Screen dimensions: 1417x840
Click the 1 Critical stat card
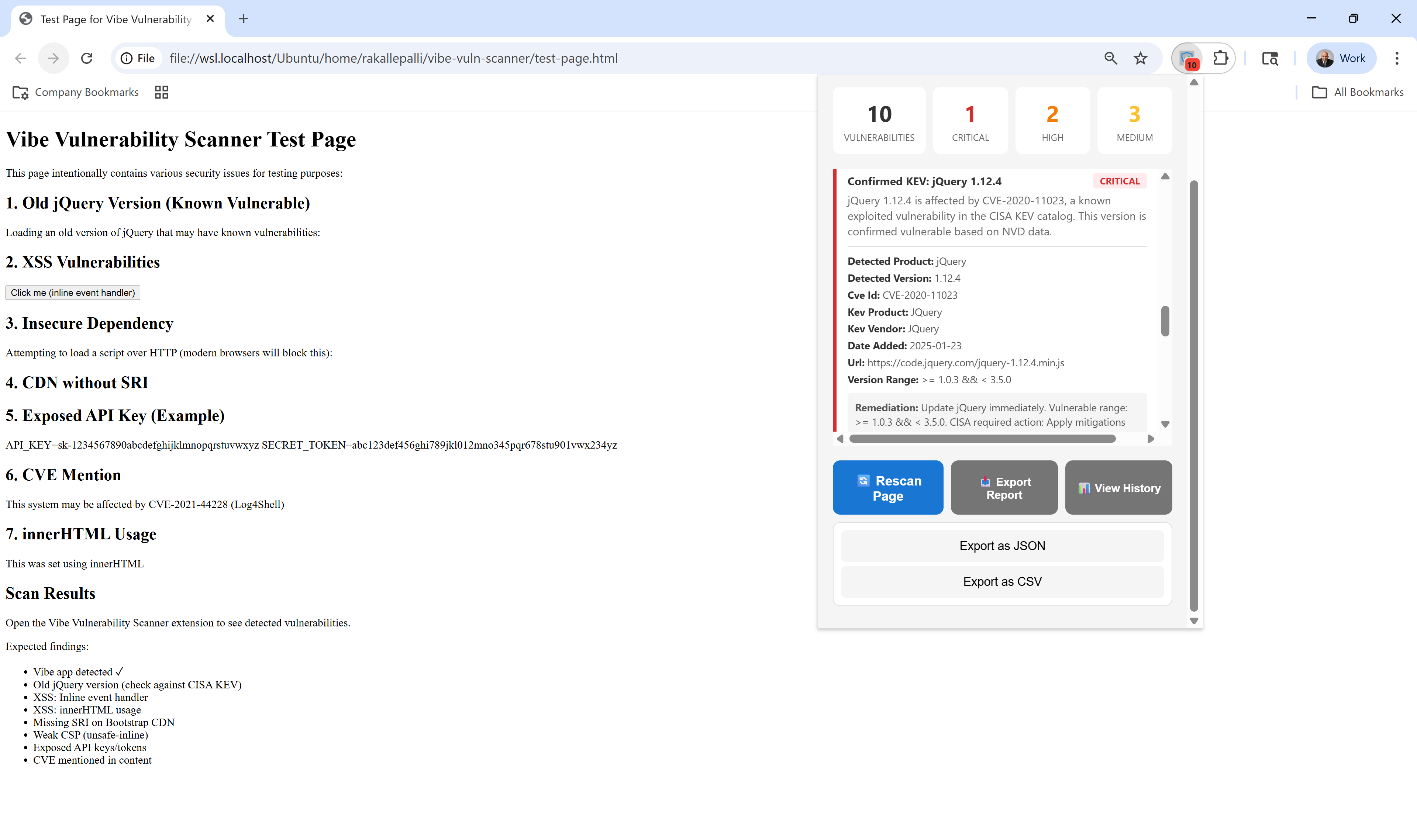pos(970,120)
